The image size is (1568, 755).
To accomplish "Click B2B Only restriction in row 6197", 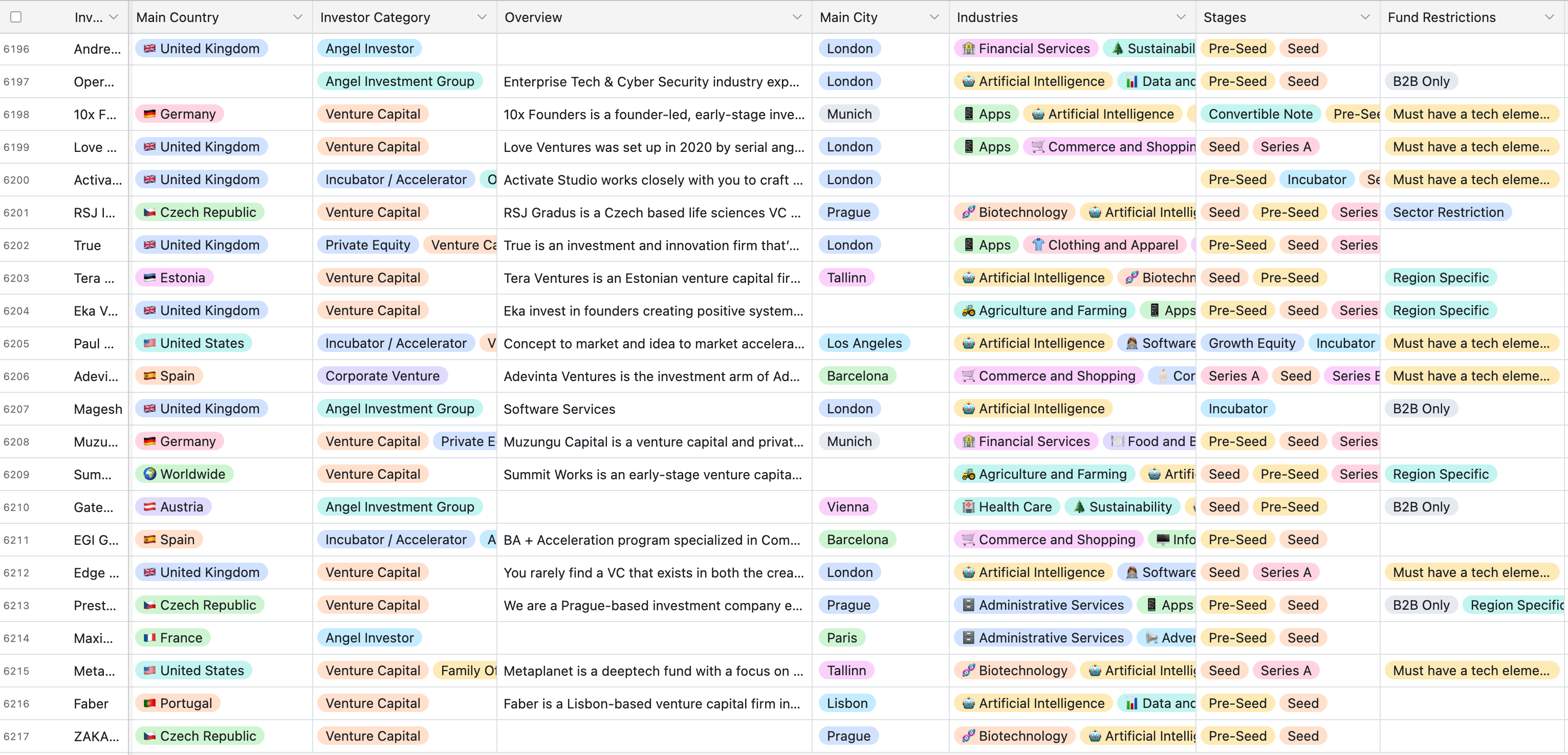I will click(x=1421, y=81).
